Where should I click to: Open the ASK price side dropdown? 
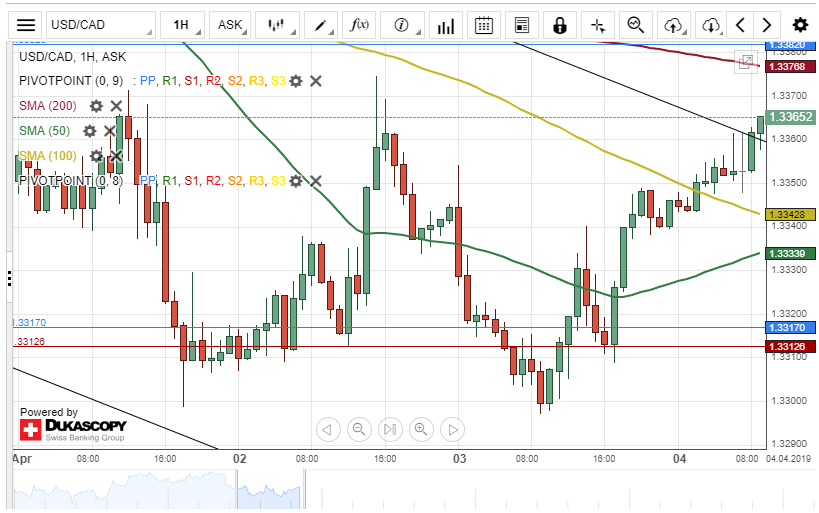pos(230,25)
